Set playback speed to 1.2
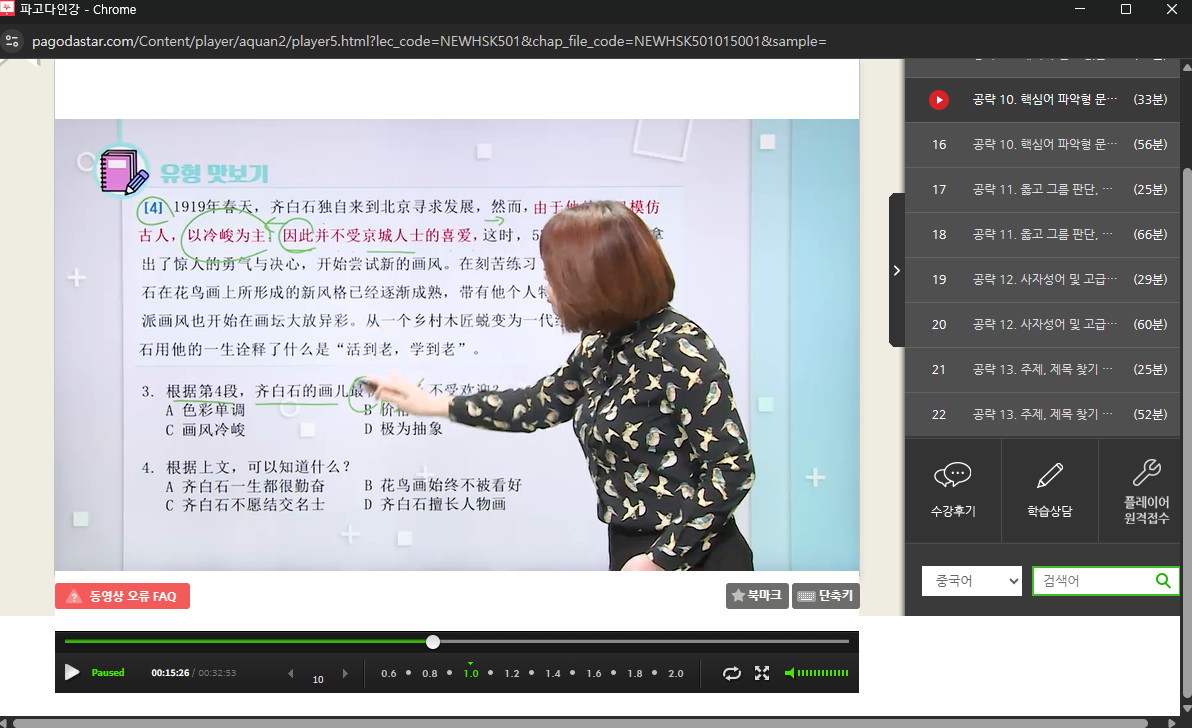Screen dimensions: 1192x728 (512, 673)
